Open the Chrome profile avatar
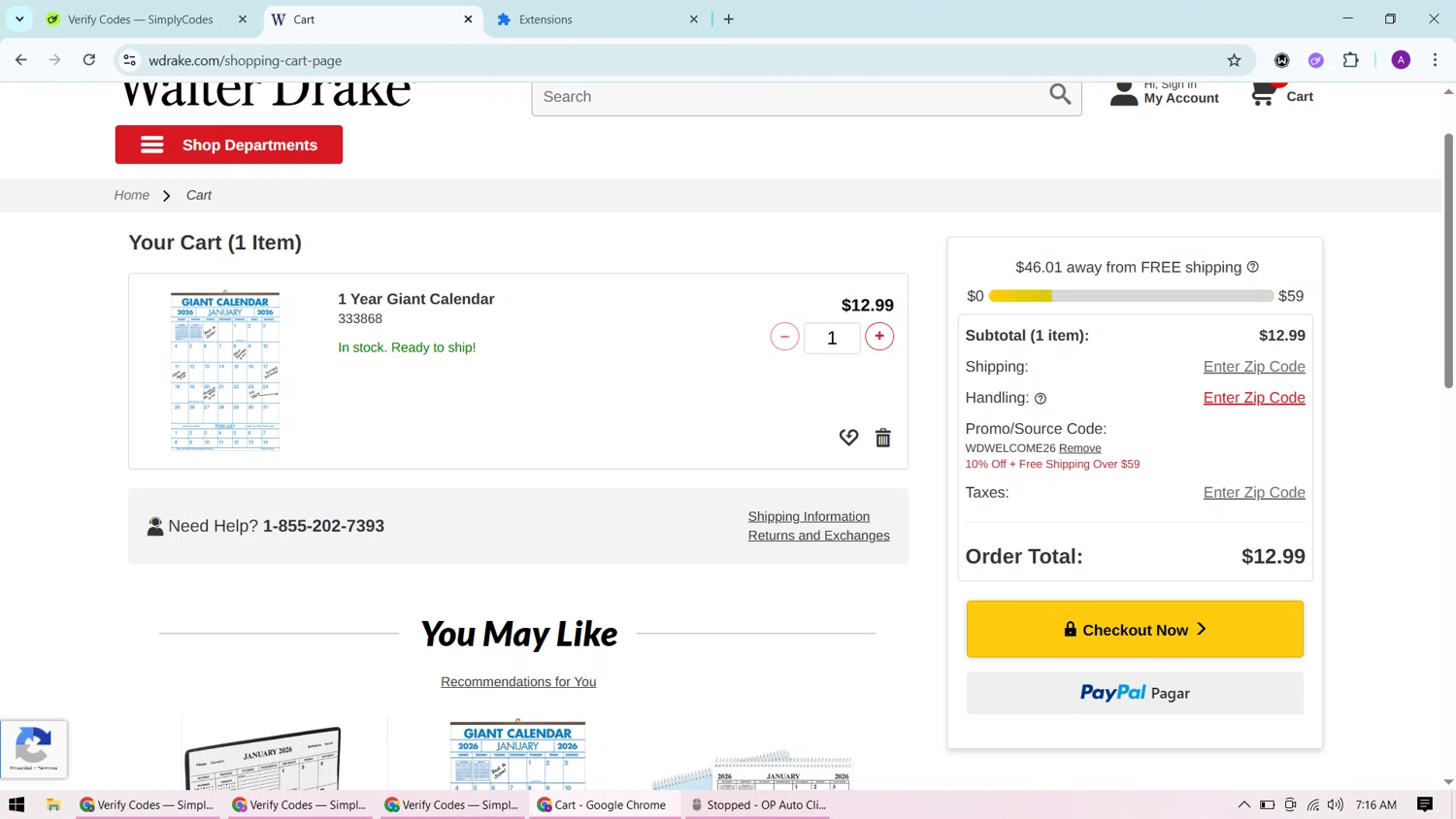 [1401, 60]
